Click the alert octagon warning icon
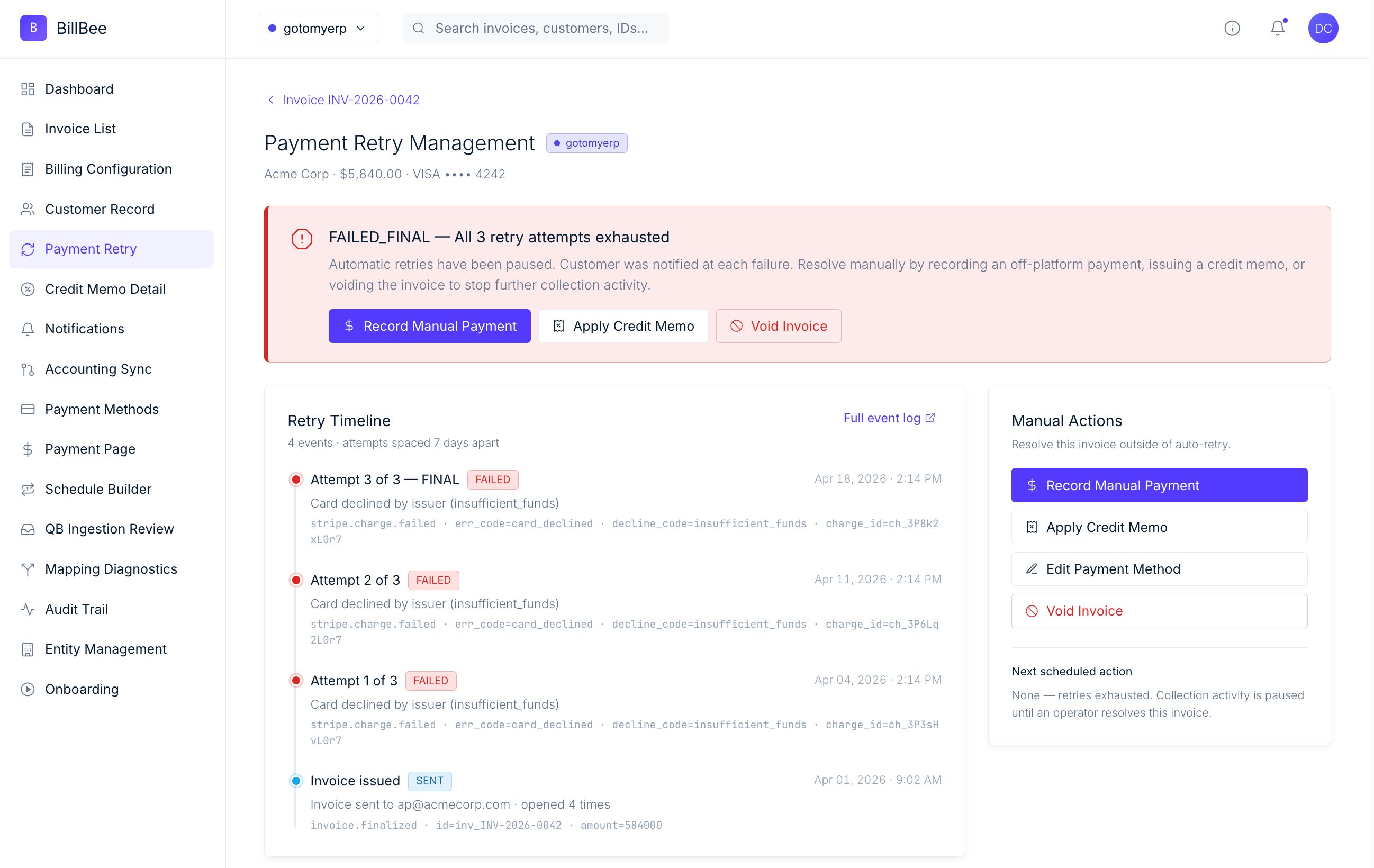This screenshot has width=1374, height=868. (302, 239)
